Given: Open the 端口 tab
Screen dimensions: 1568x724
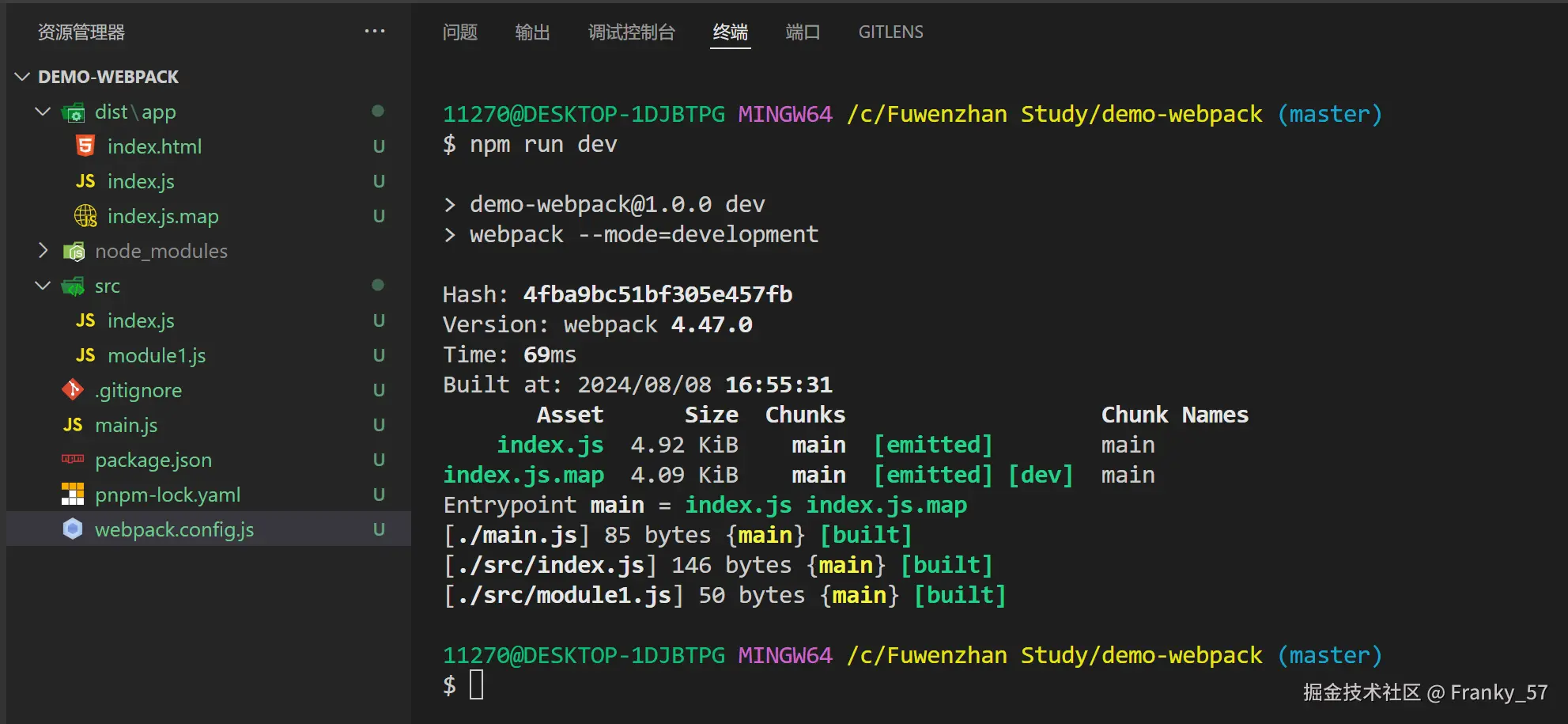Looking at the screenshot, I should click(803, 32).
